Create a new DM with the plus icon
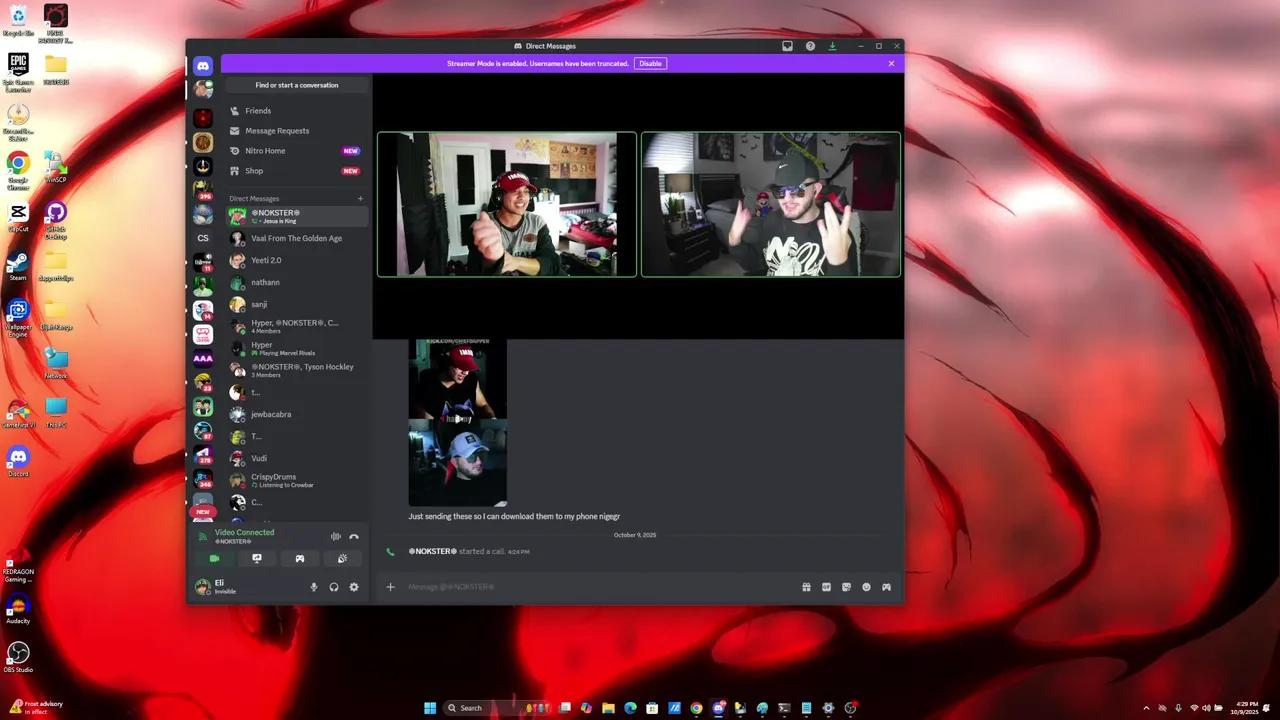The width and height of the screenshot is (1280, 720). pos(361,198)
